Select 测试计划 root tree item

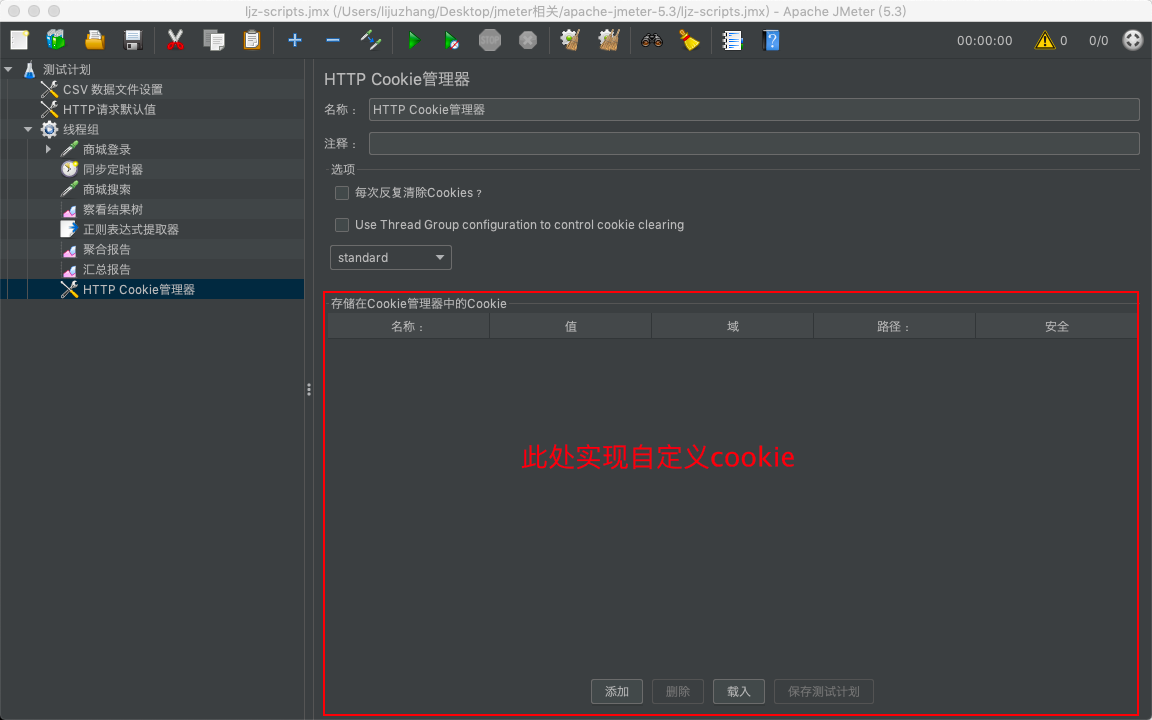pyautogui.click(x=66, y=69)
